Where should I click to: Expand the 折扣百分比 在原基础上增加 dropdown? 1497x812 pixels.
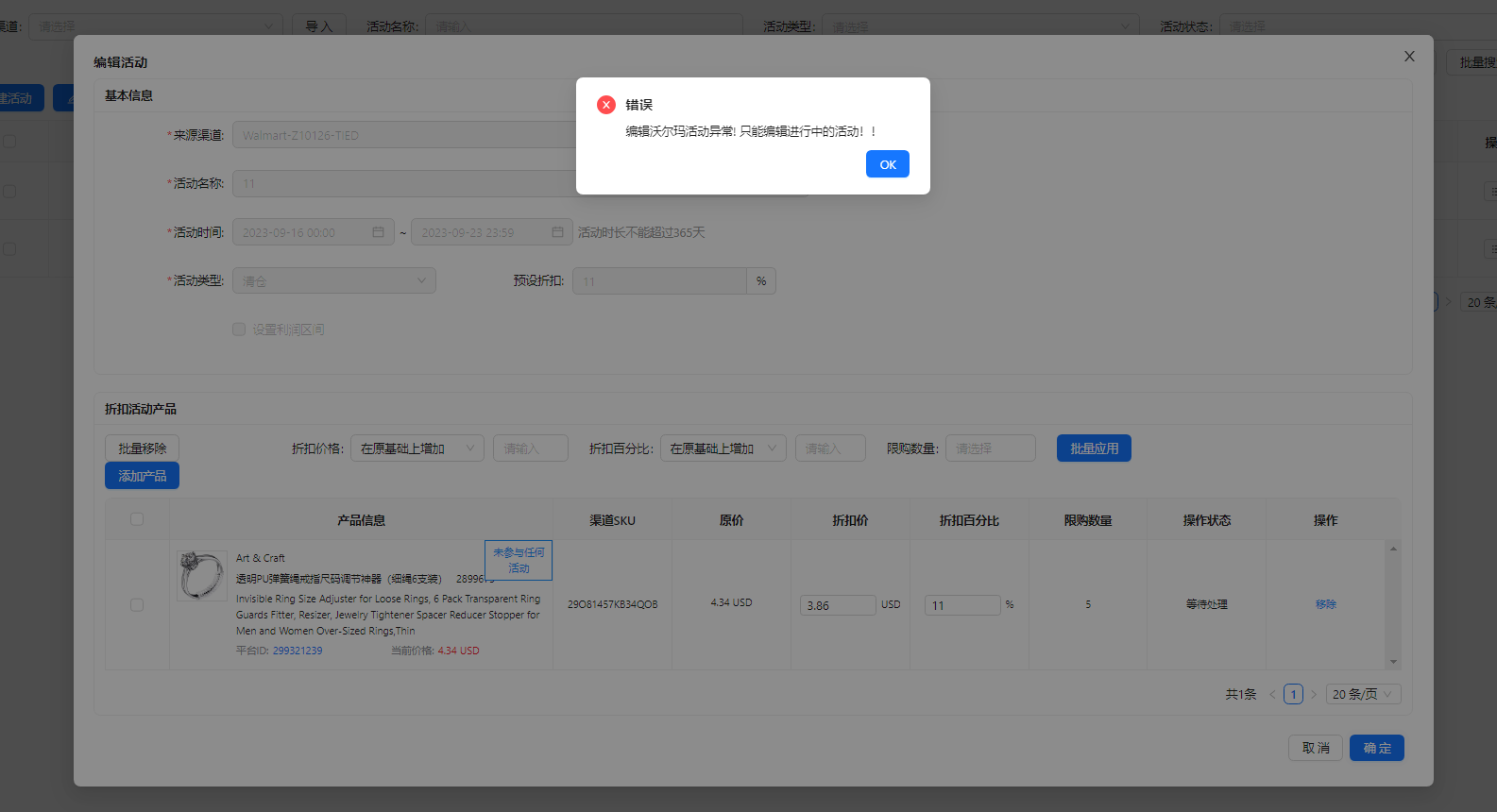click(723, 448)
